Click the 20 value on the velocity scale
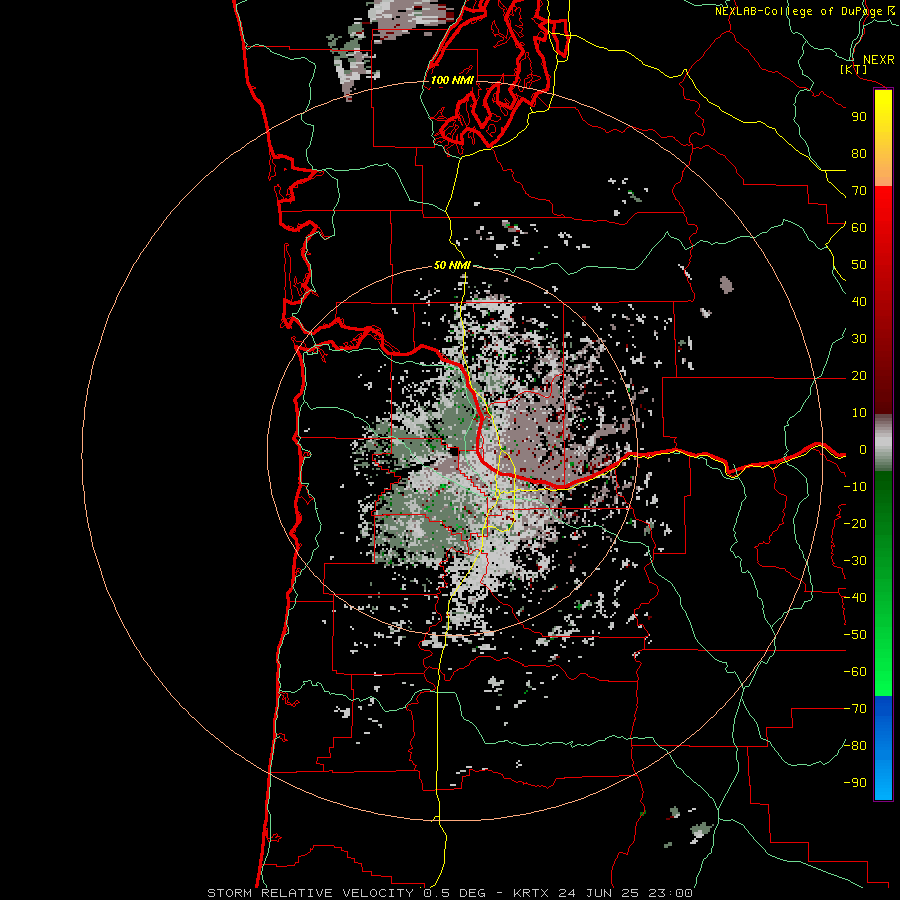 coord(859,376)
